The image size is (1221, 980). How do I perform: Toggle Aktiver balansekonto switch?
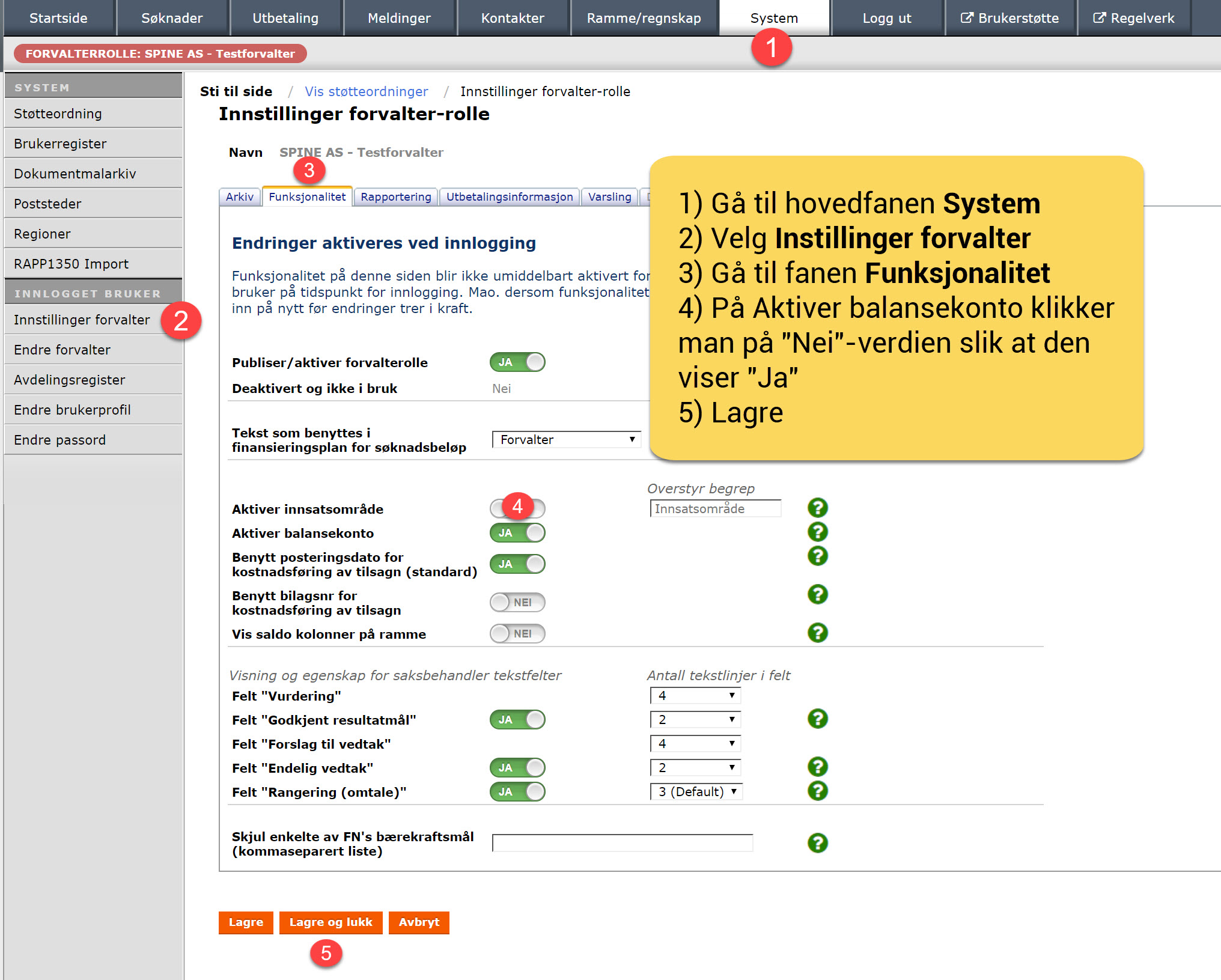517,533
